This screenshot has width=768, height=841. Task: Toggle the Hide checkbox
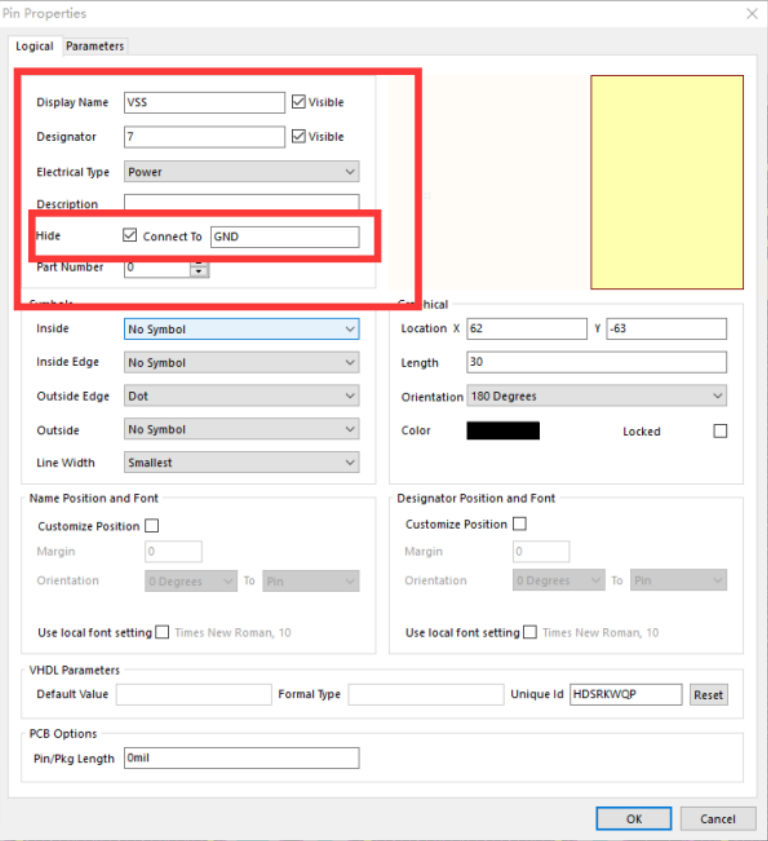(129, 235)
